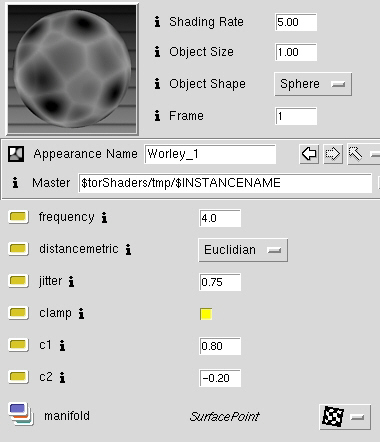Image resolution: width=380 pixels, height=442 pixels.
Task: Click the Worley sphere preview thumbnail
Action: pyautogui.click(x=72, y=69)
